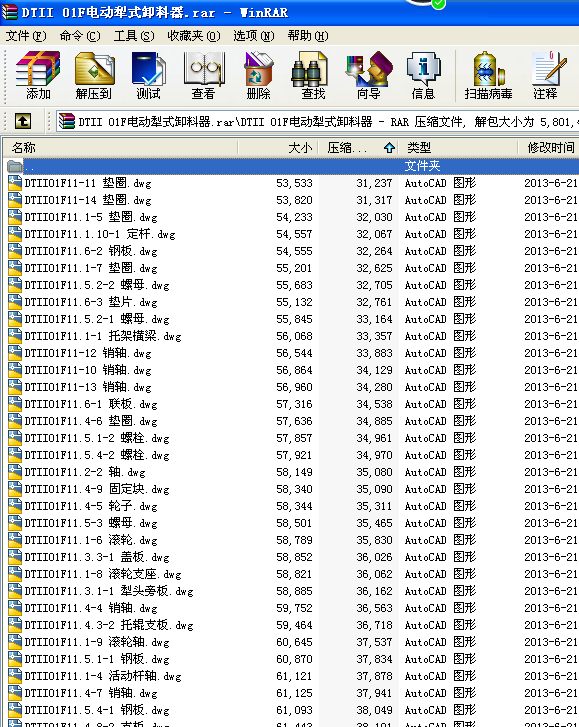Click the Extract To (解压到) icon
This screenshot has height=727, width=579.
(94, 69)
